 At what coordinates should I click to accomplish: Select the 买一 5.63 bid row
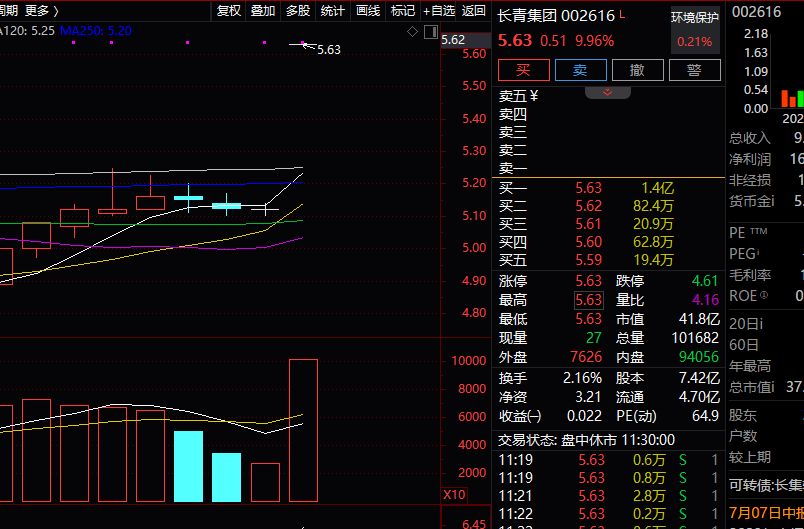(x=608, y=188)
